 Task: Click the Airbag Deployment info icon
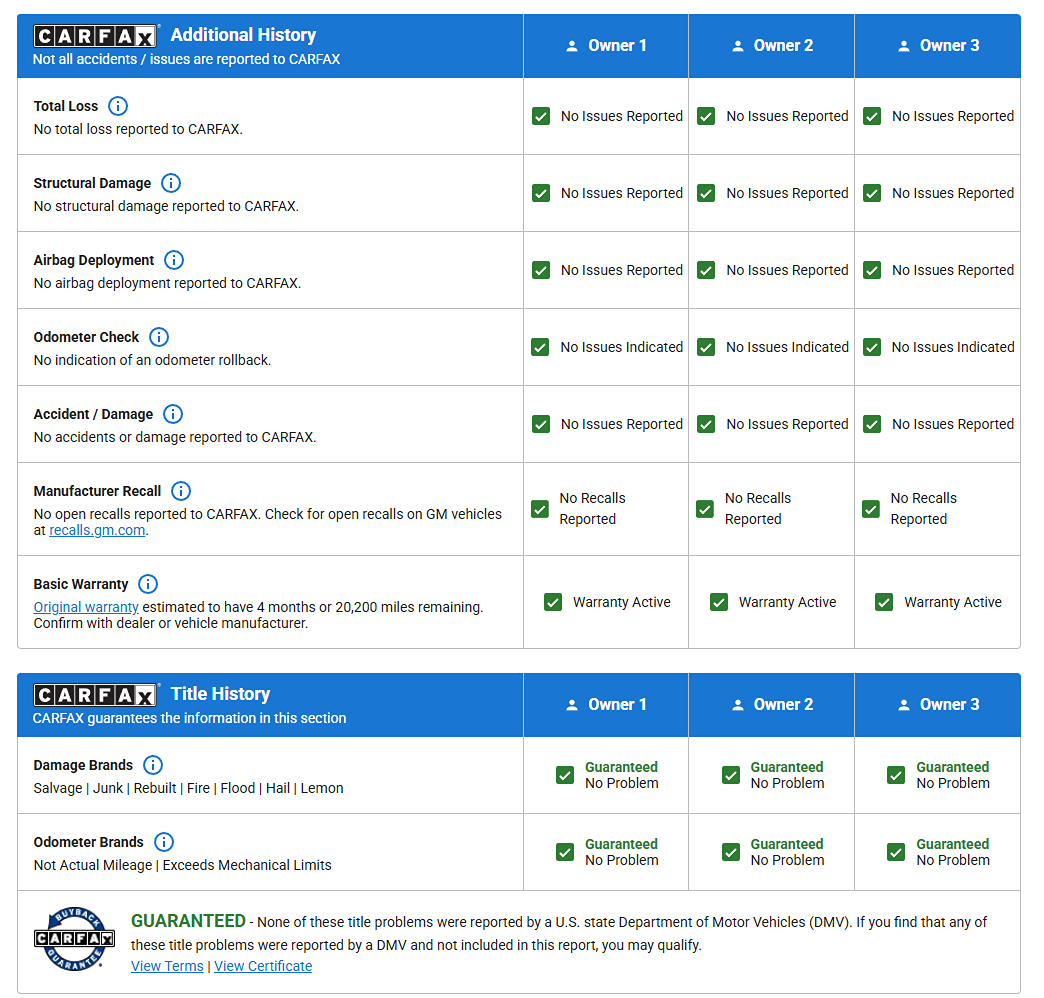174,260
